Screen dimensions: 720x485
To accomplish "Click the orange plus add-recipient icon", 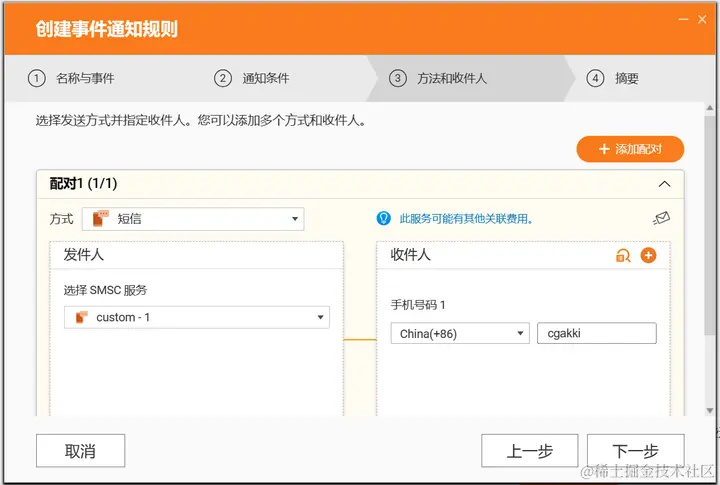I will [x=648, y=255].
